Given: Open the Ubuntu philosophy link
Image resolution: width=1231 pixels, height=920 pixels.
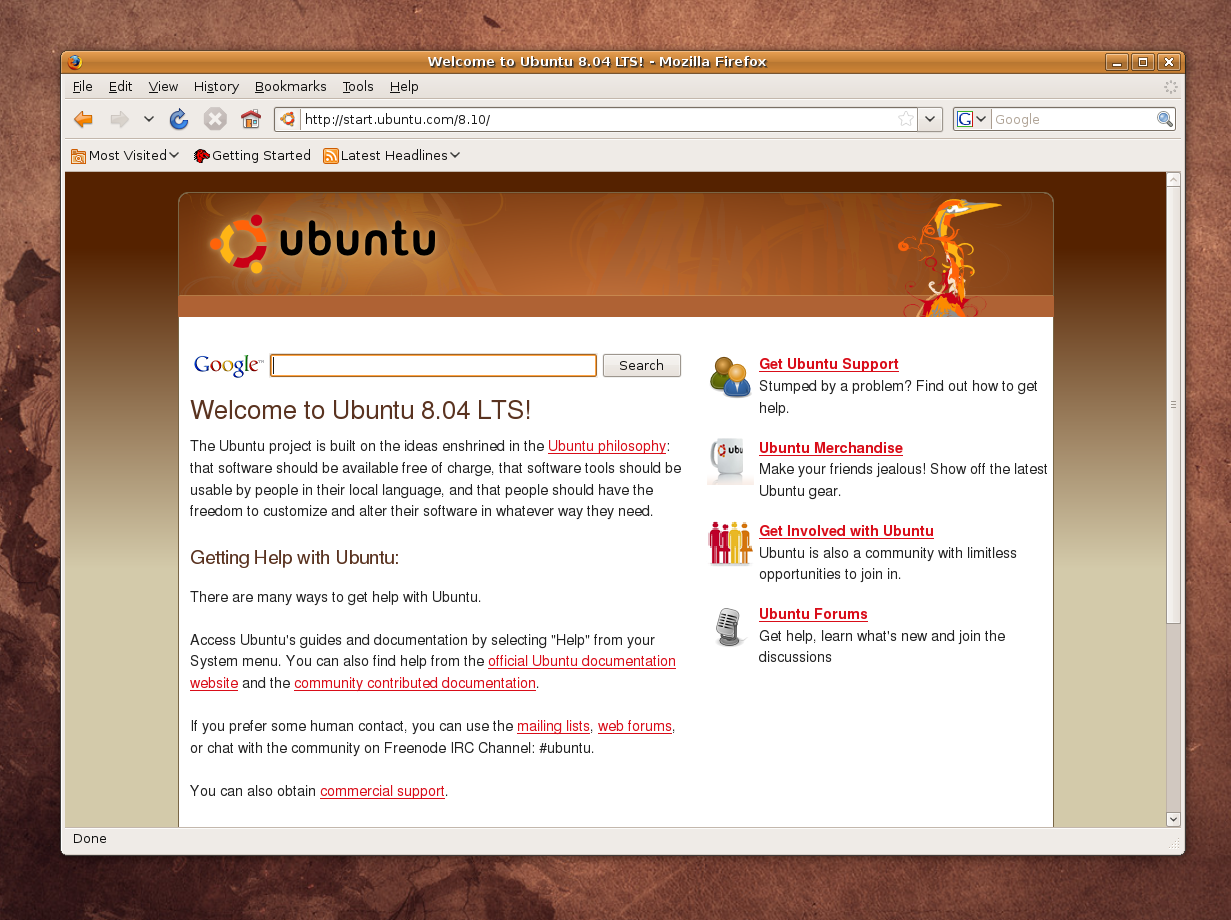Looking at the screenshot, I should tap(607, 446).
